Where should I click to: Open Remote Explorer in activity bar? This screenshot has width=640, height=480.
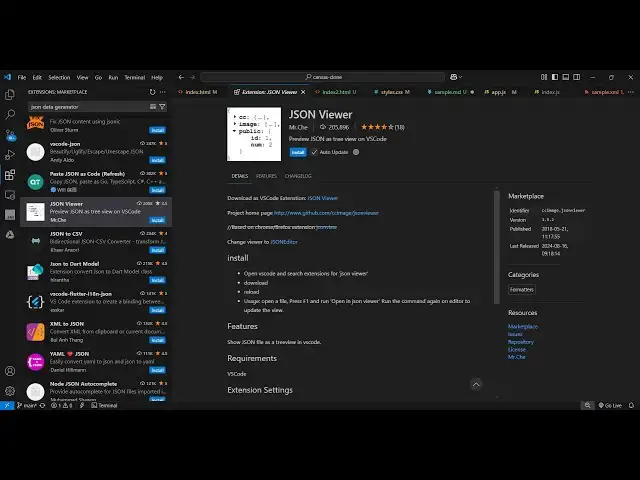[10, 195]
